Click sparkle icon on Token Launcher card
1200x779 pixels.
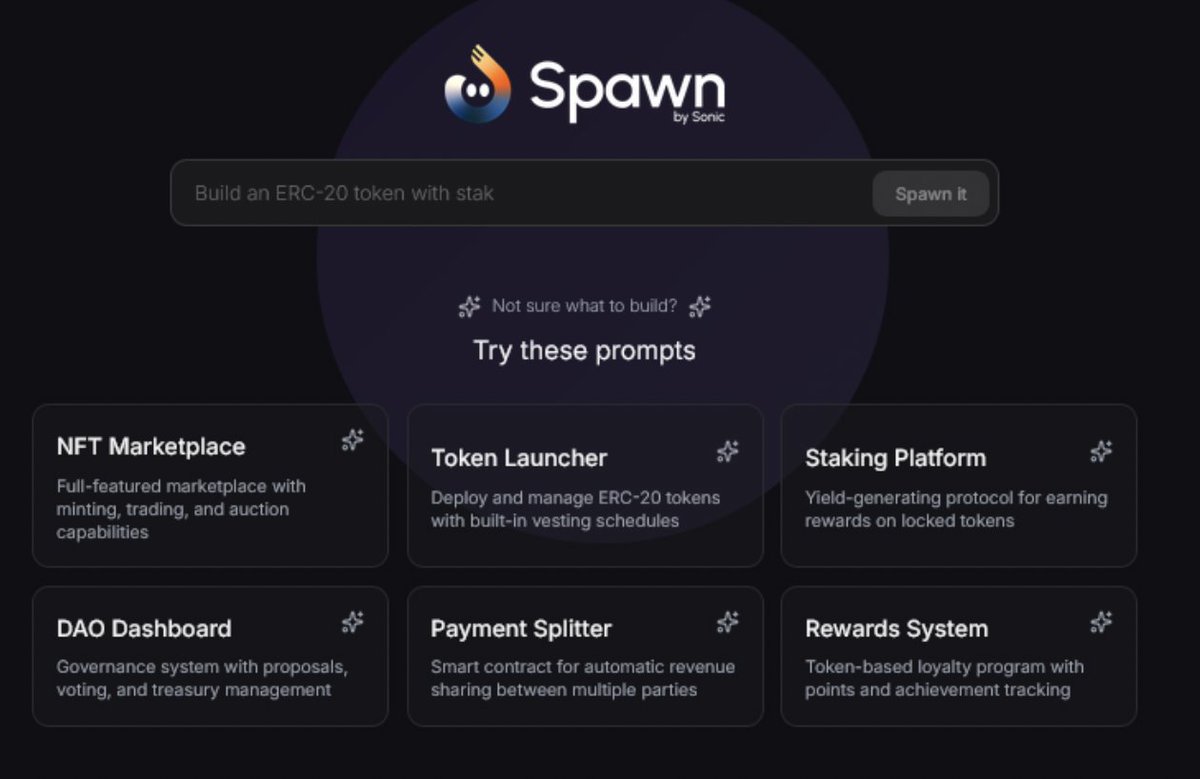click(x=728, y=452)
